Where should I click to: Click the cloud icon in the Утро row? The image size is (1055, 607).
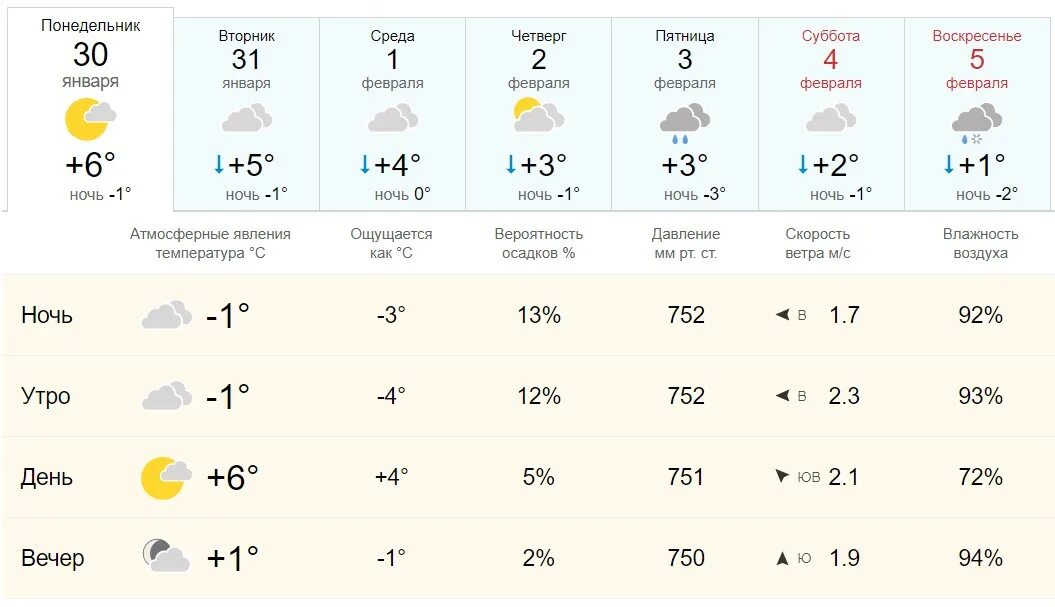click(166, 396)
